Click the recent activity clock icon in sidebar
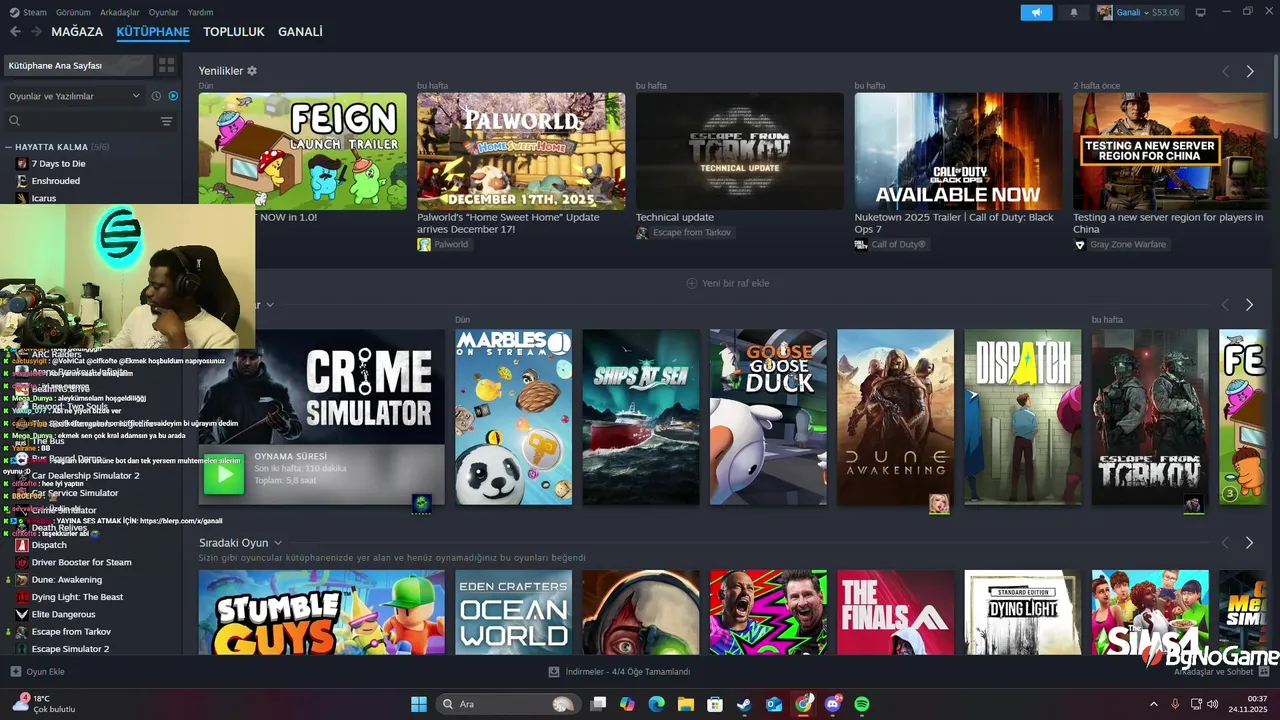1280x720 pixels. 156,96
